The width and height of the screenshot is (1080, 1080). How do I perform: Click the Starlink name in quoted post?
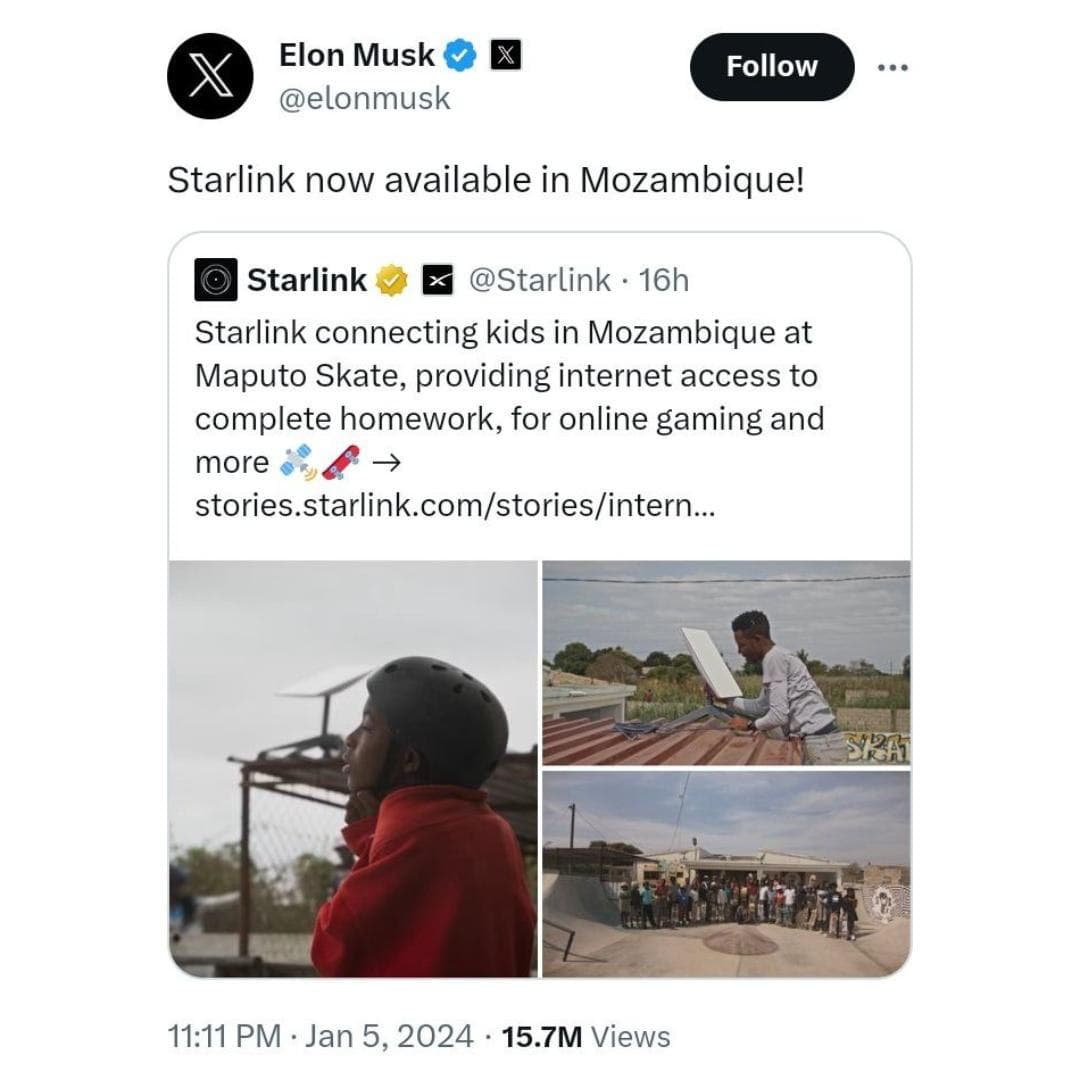coord(306,281)
